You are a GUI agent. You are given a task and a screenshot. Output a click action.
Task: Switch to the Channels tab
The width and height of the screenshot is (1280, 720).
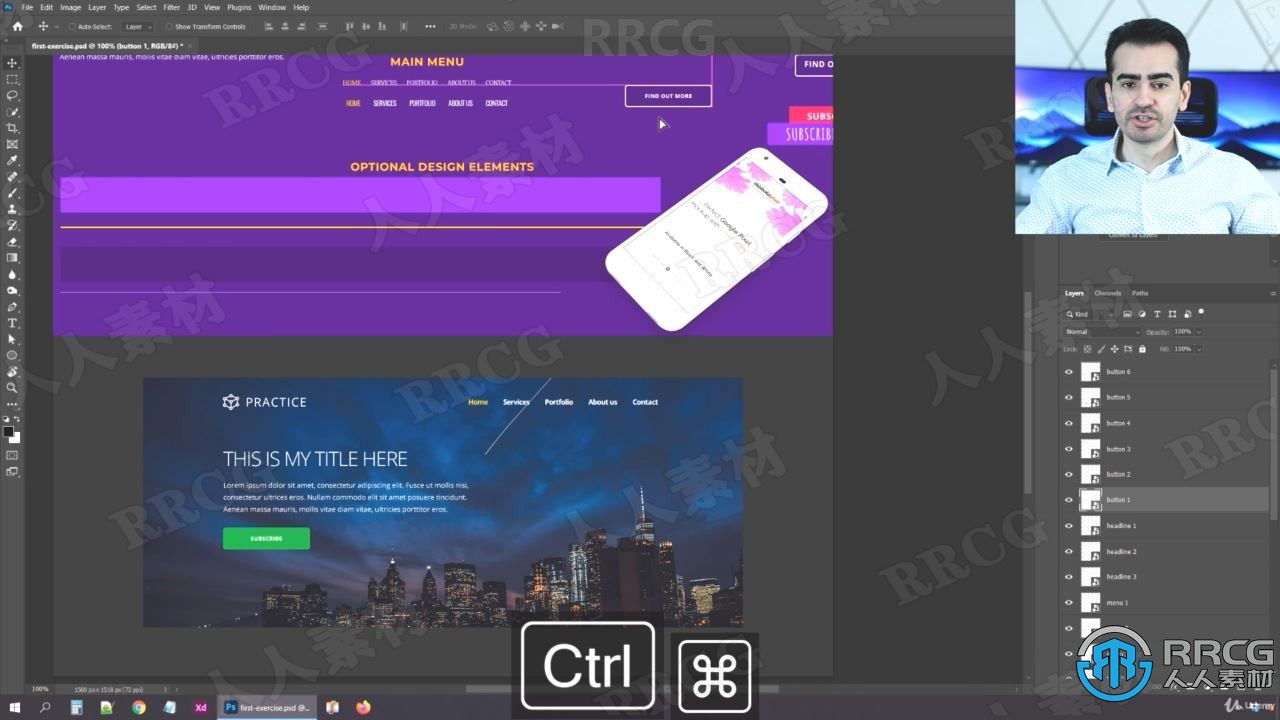point(1108,293)
